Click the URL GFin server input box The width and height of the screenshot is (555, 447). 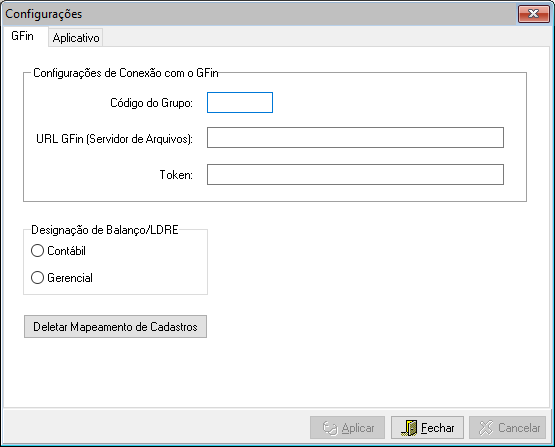pyautogui.click(x=355, y=137)
